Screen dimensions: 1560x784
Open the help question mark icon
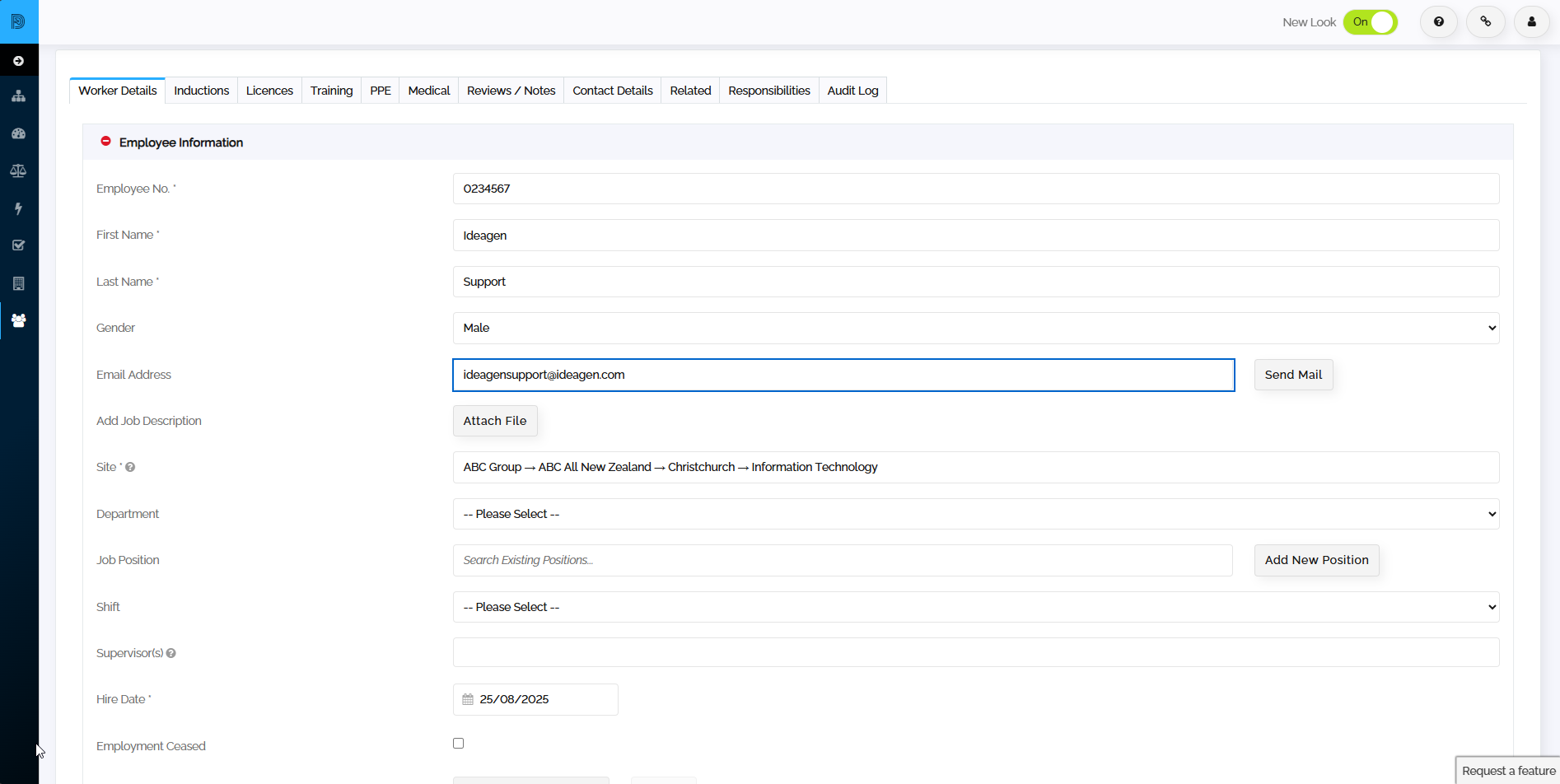coord(1439,22)
